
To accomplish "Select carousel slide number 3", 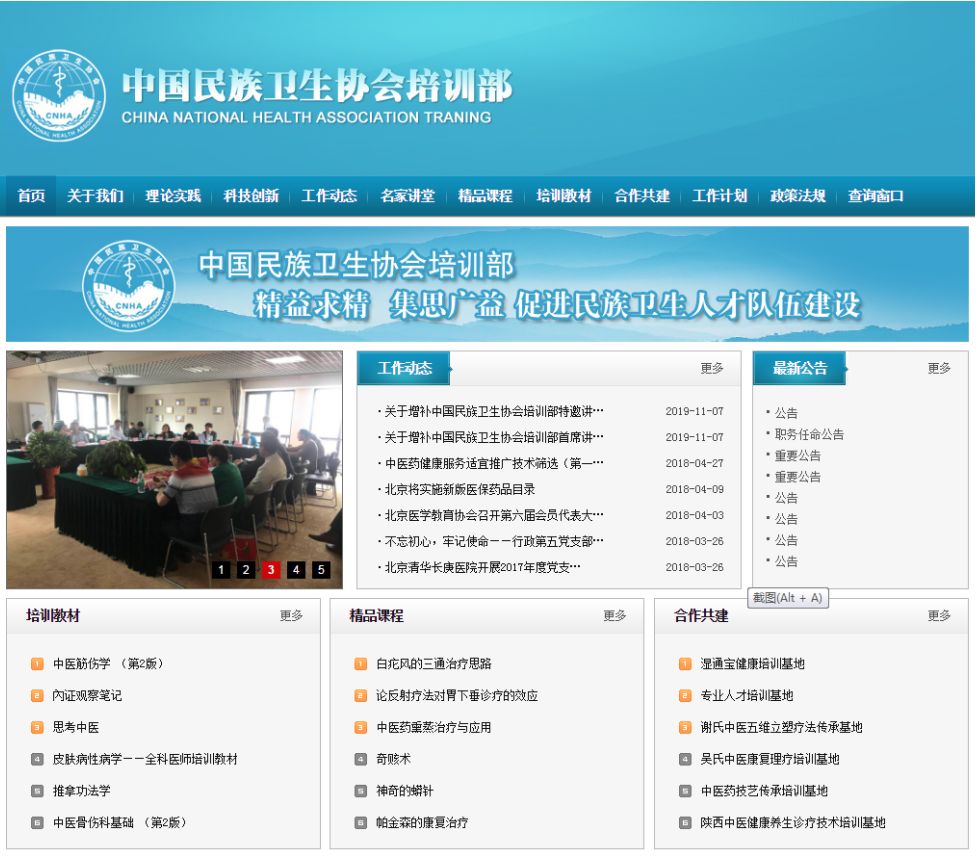I will (271, 571).
